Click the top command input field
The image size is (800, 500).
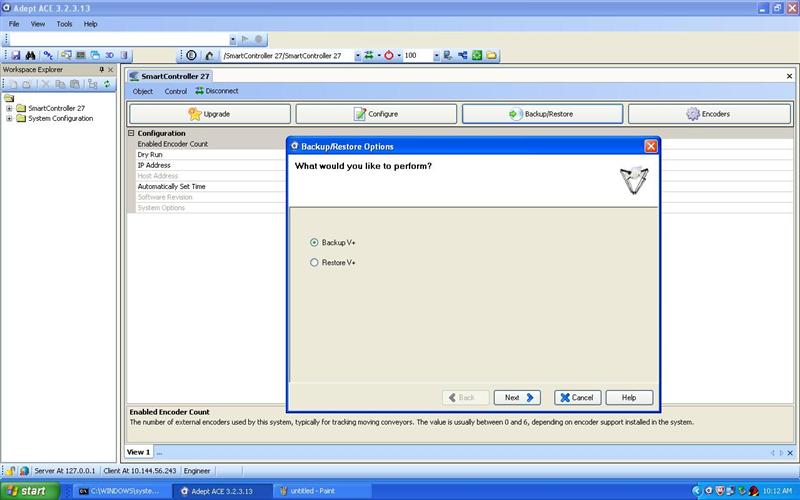click(120, 40)
